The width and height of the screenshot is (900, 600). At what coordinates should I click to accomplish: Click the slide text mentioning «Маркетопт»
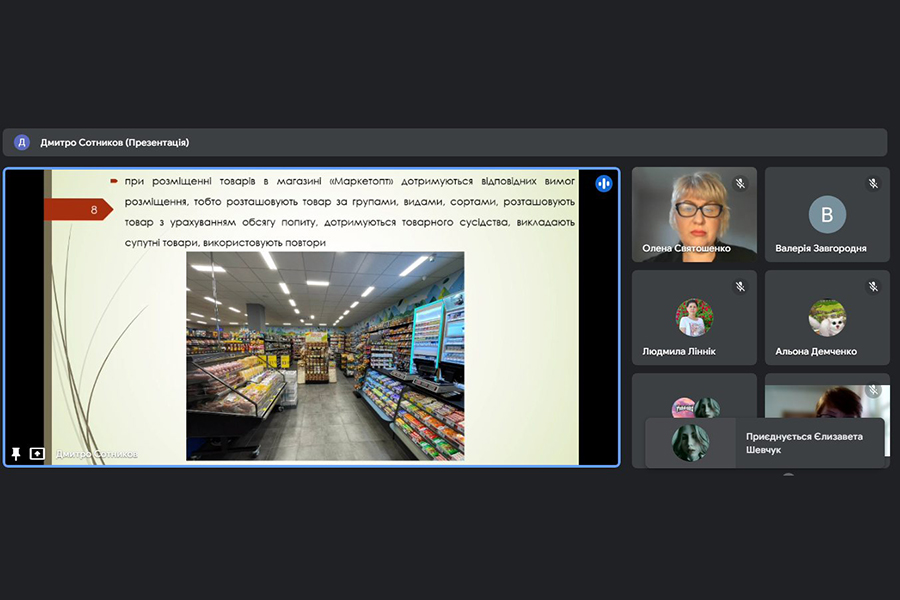point(350,212)
